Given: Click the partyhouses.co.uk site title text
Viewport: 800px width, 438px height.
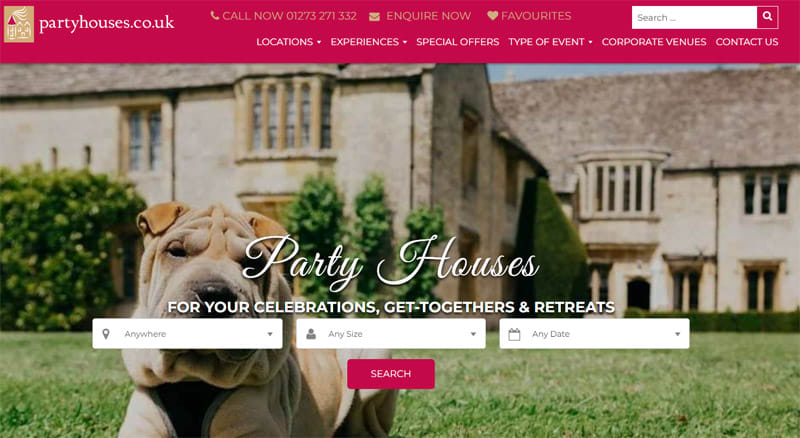Looking at the screenshot, I should 107,23.
